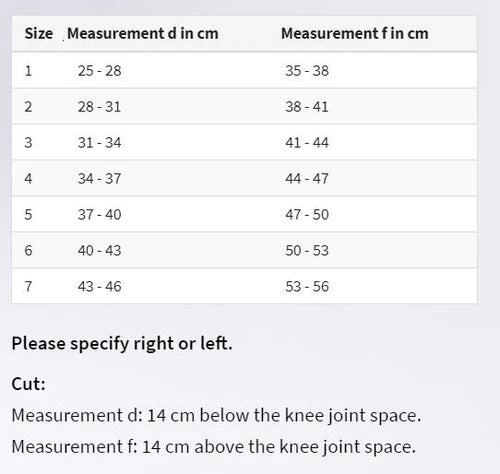Select the Measurement f in cm header
This screenshot has width=500, height=474.
(355, 34)
